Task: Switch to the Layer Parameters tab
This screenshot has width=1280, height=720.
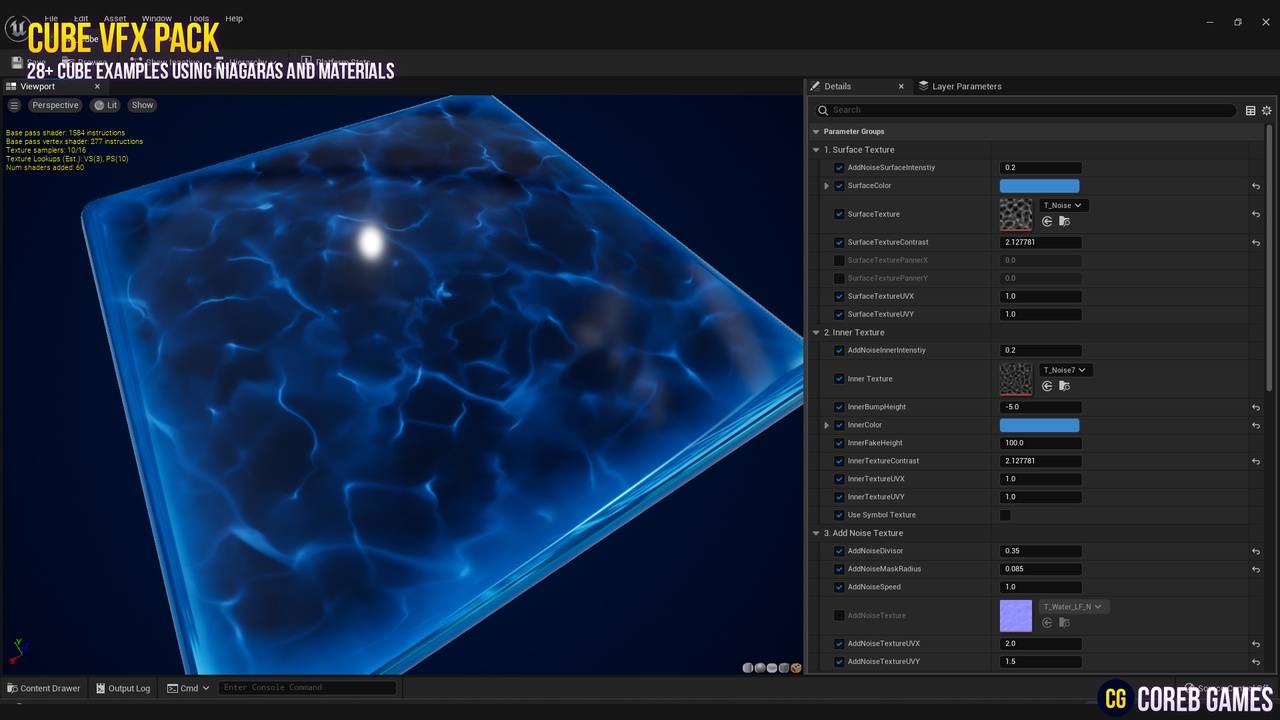Action: point(960,86)
